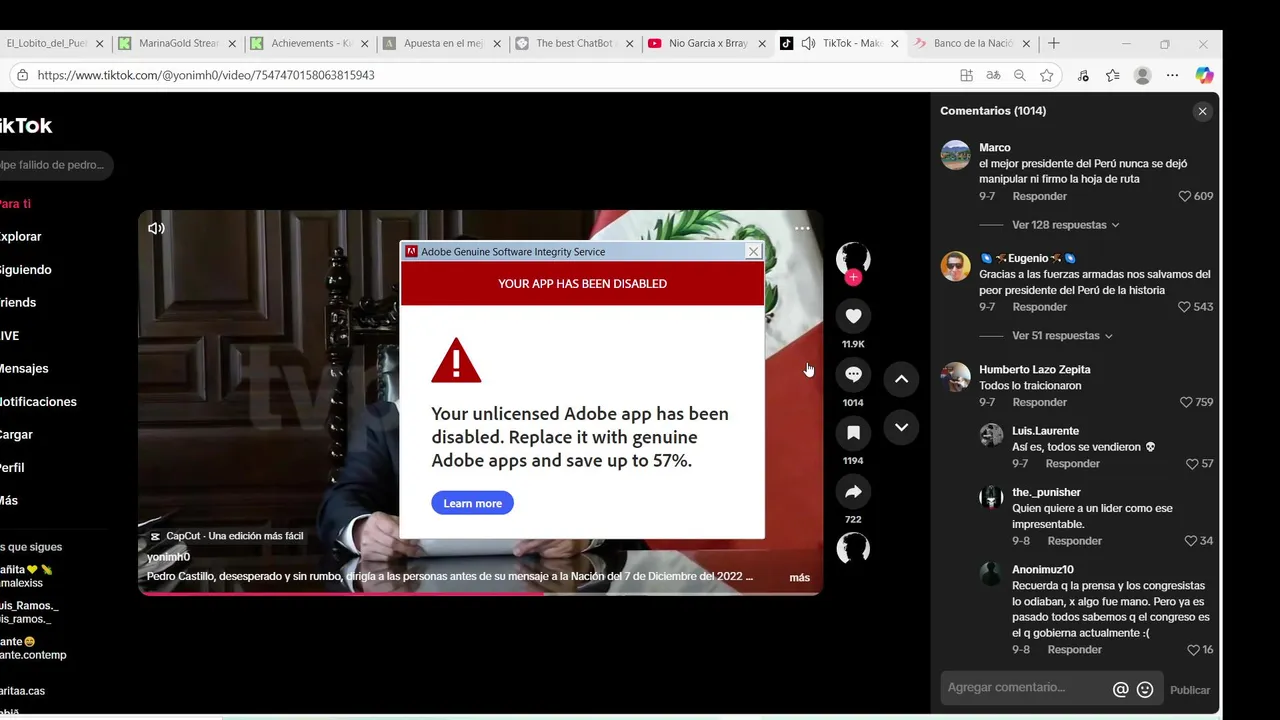
Task: Reply to Luis.Laurente's comment
Action: click(1072, 464)
